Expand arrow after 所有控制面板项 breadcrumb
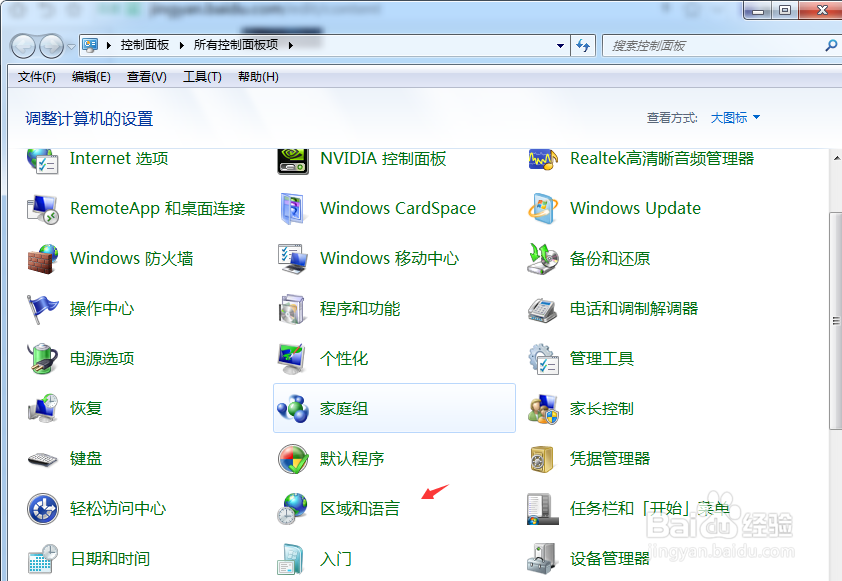Screen dimensions: 842x581 [291, 45]
